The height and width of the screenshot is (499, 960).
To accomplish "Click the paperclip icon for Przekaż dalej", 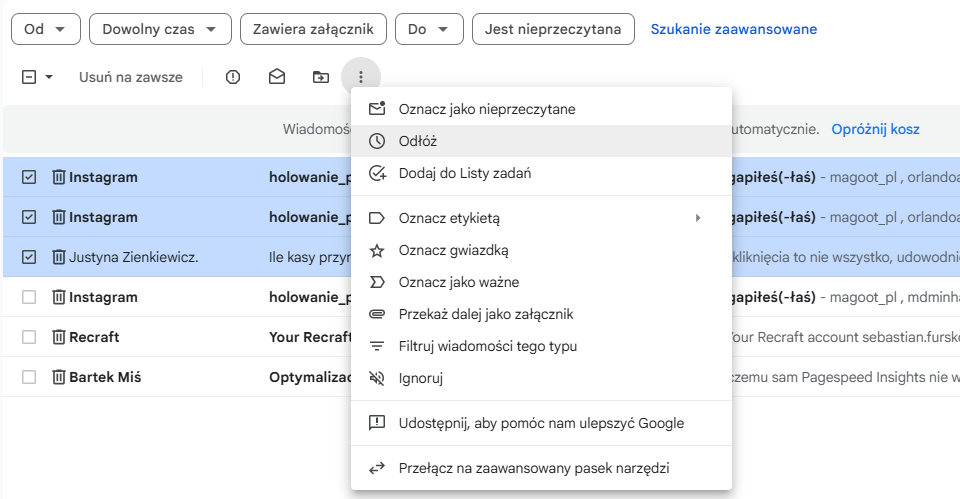I will coord(377,314).
